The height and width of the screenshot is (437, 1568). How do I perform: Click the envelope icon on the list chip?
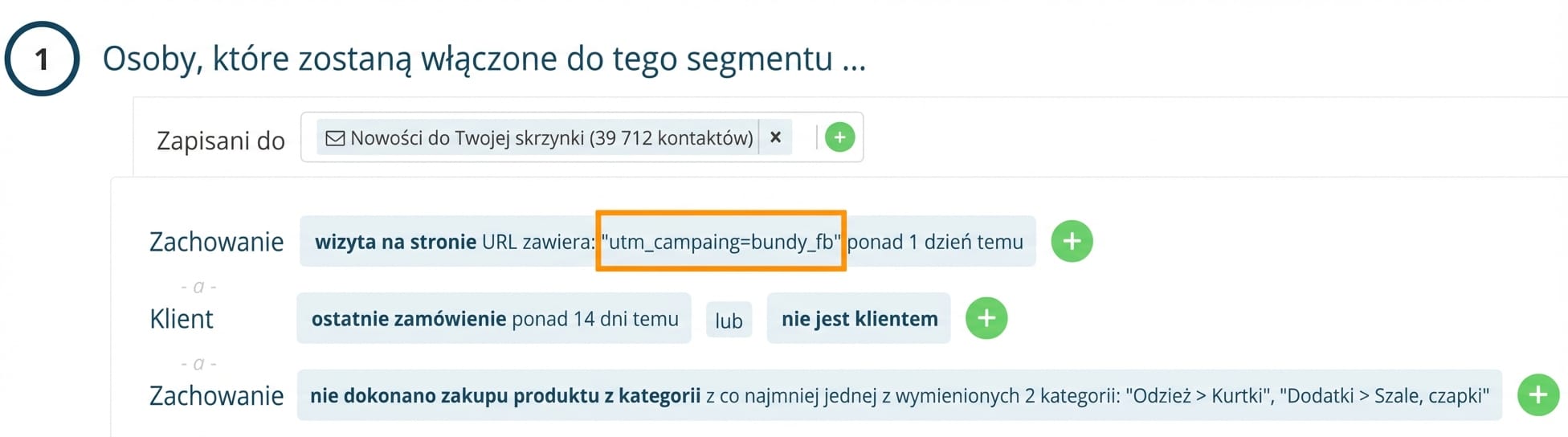(x=334, y=138)
